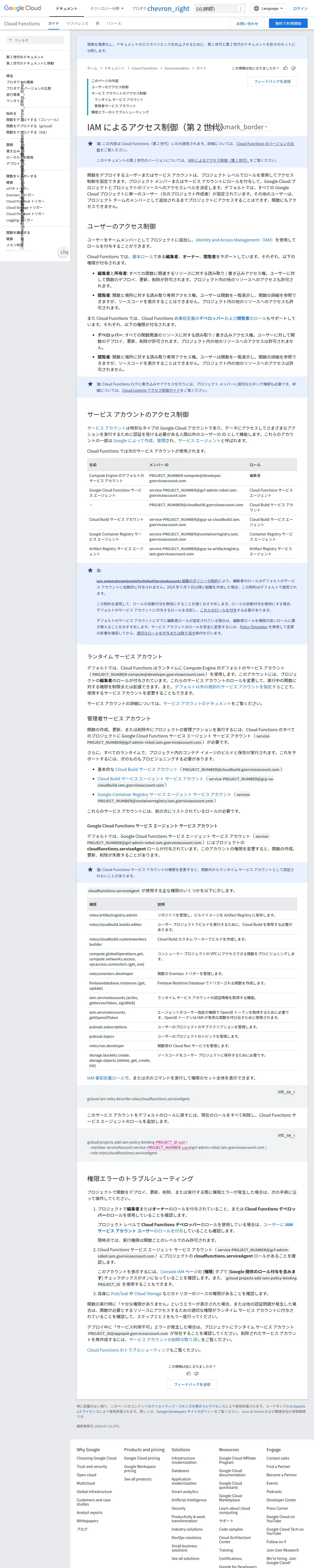Switch to the リソース tab
The width and height of the screenshot is (314, 1568).
(x=114, y=23)
